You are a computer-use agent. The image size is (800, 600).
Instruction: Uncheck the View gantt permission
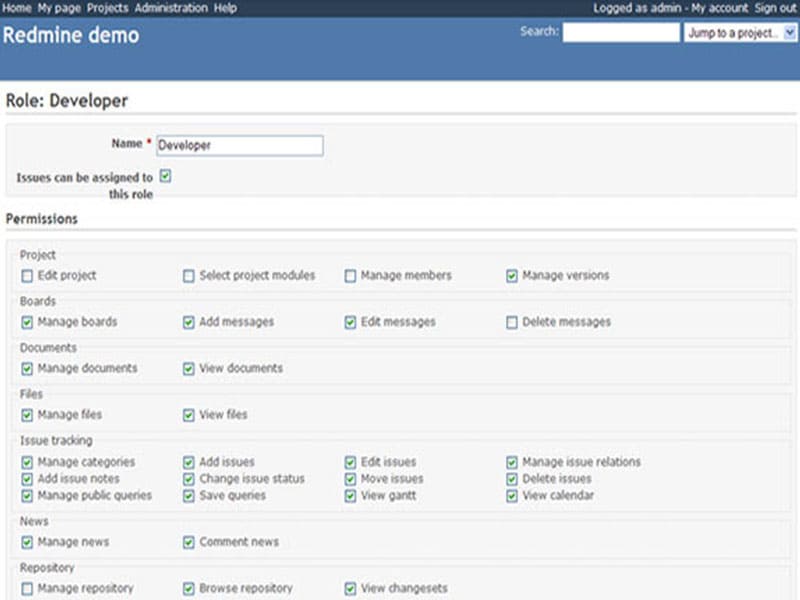[350, 496]
